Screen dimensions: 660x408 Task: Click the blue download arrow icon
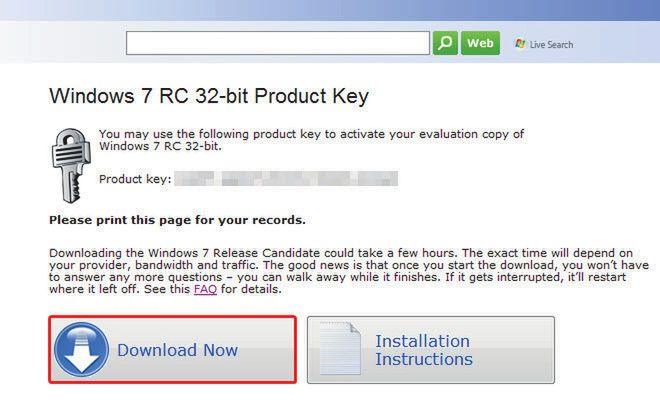[x=81, y=350]
